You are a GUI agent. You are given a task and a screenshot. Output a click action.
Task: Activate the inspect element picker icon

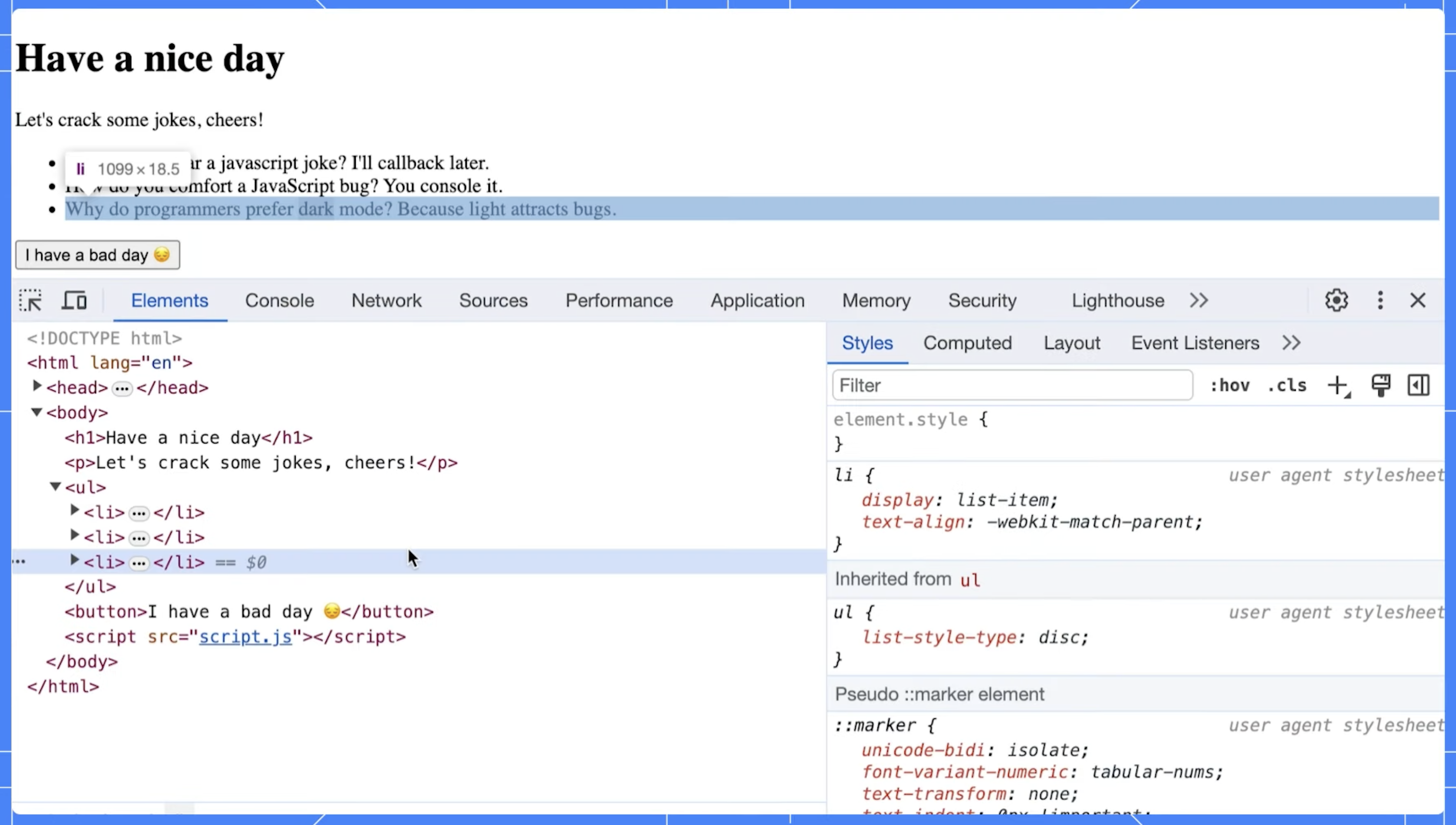tap(30, 300)
